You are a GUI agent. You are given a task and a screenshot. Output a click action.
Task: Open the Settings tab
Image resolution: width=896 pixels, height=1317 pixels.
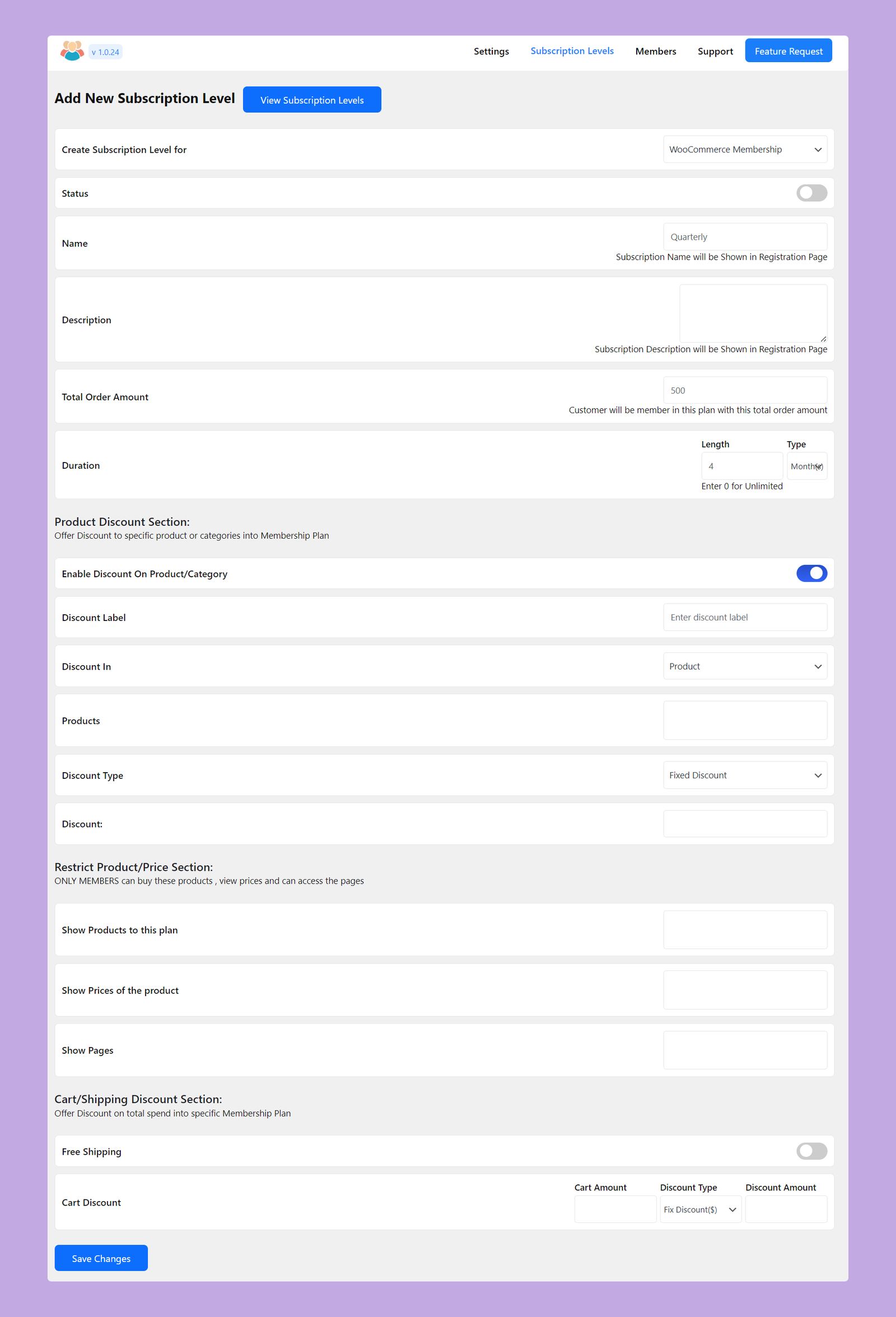491,51
